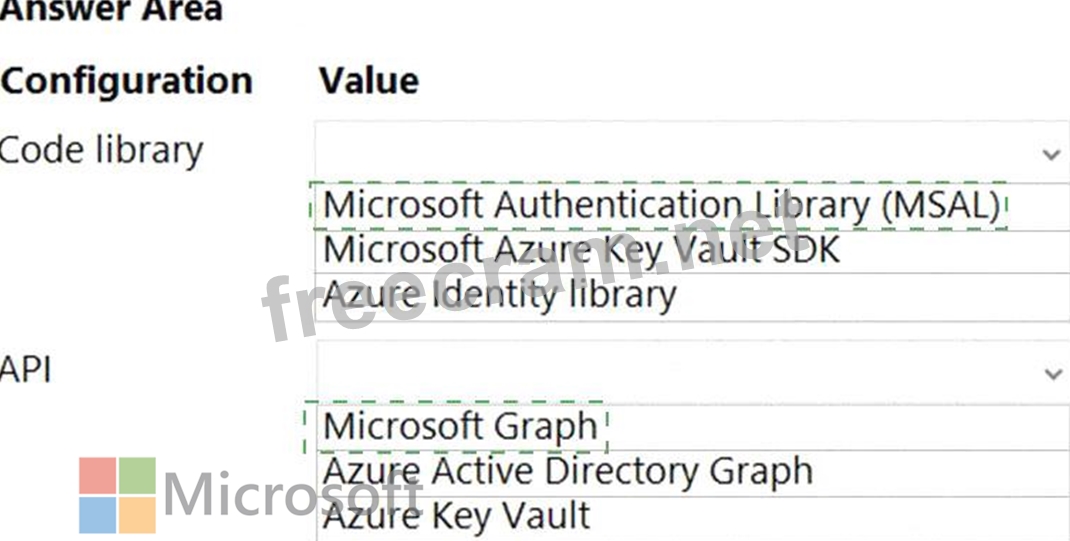This screenshot has width=1070, height=541.
Task: Click the red square of Microsoft logo
Action: (97, 475)
